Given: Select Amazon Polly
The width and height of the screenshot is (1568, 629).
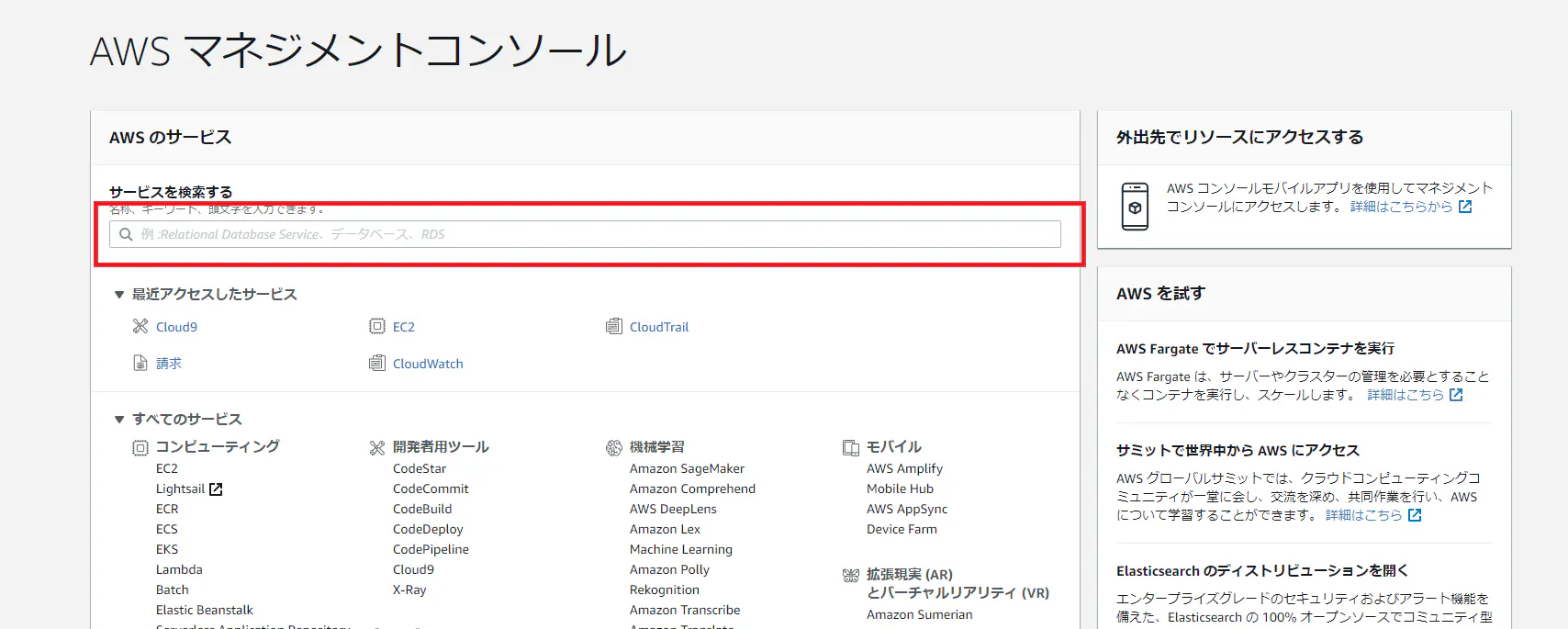Looking at the screenshot, I should click(x=669, y=569).
